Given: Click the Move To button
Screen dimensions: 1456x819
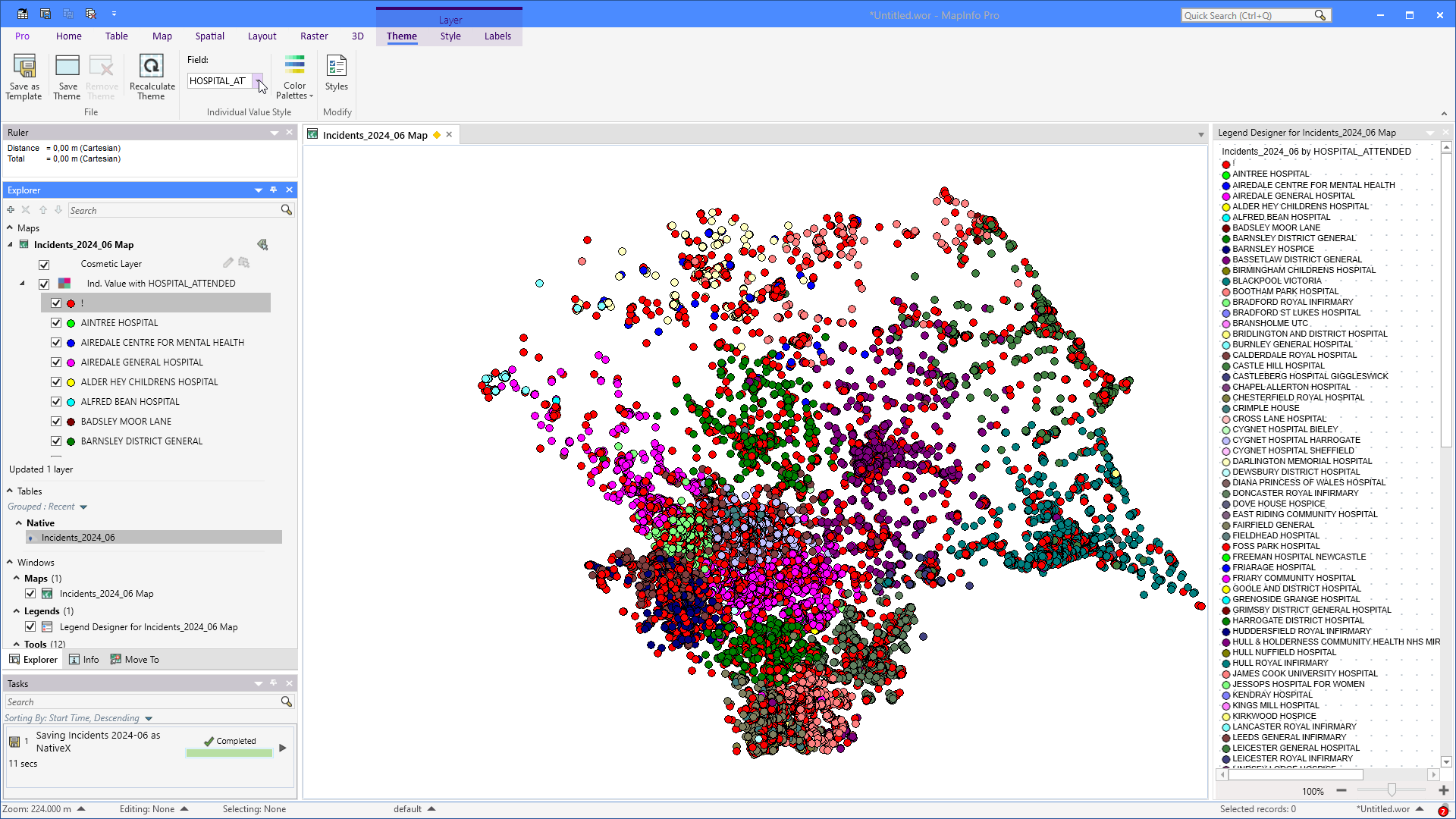Looking at the screenshot, I should (135, 660).
